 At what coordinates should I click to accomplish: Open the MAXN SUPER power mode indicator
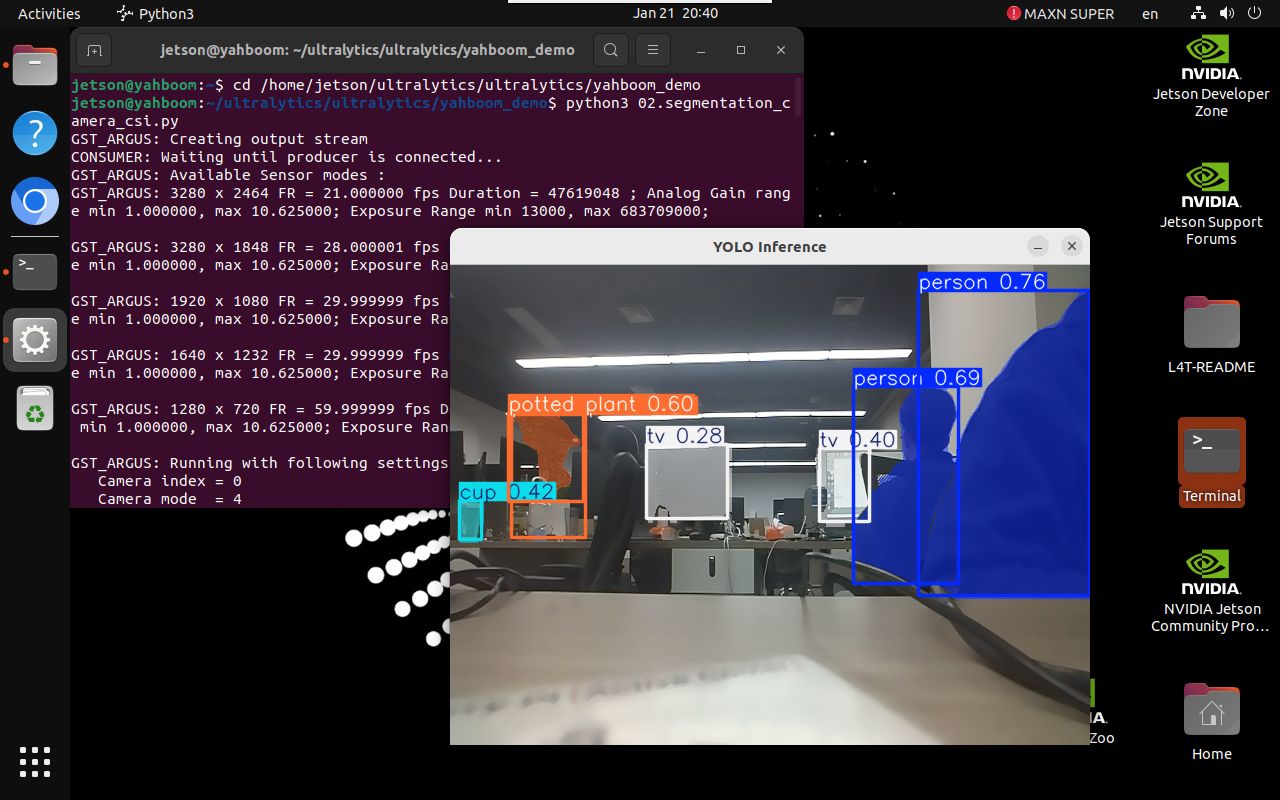(1060, 14)
